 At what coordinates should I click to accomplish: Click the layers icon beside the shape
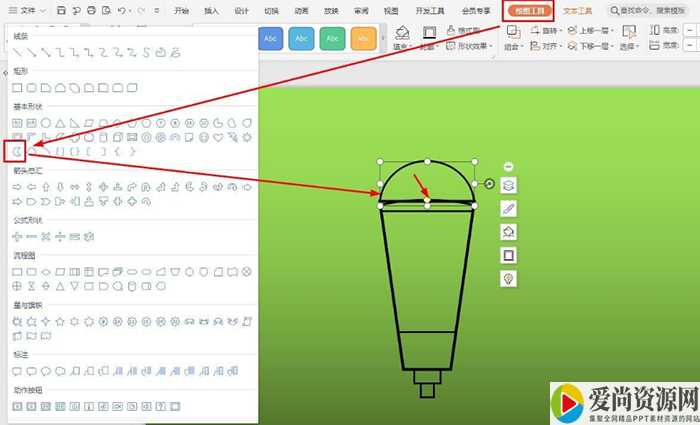[508, 185]
